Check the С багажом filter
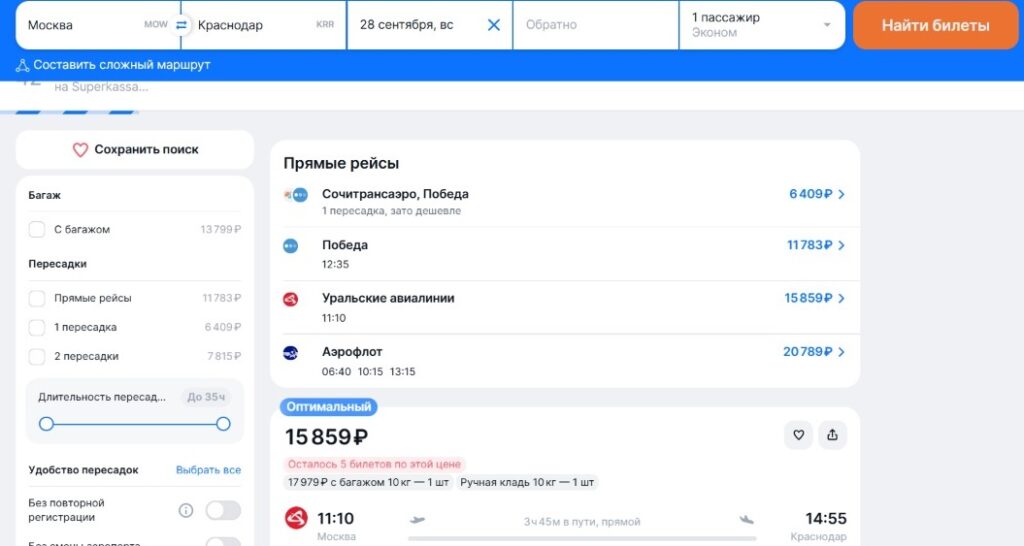The width and height of the screenshot is (1024, 546). (37, 229)
